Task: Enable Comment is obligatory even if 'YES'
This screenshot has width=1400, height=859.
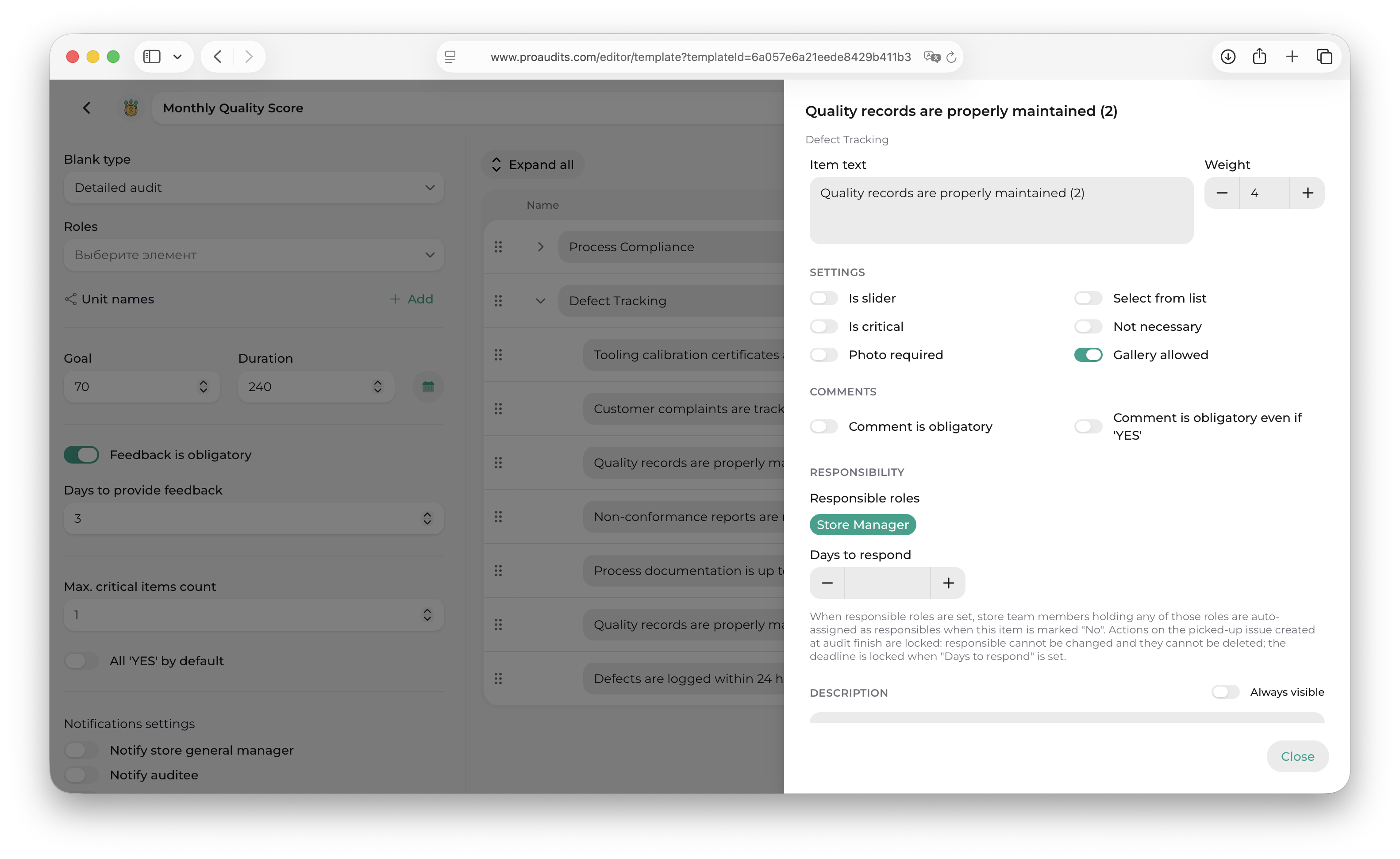Action: pos(1088,427)
